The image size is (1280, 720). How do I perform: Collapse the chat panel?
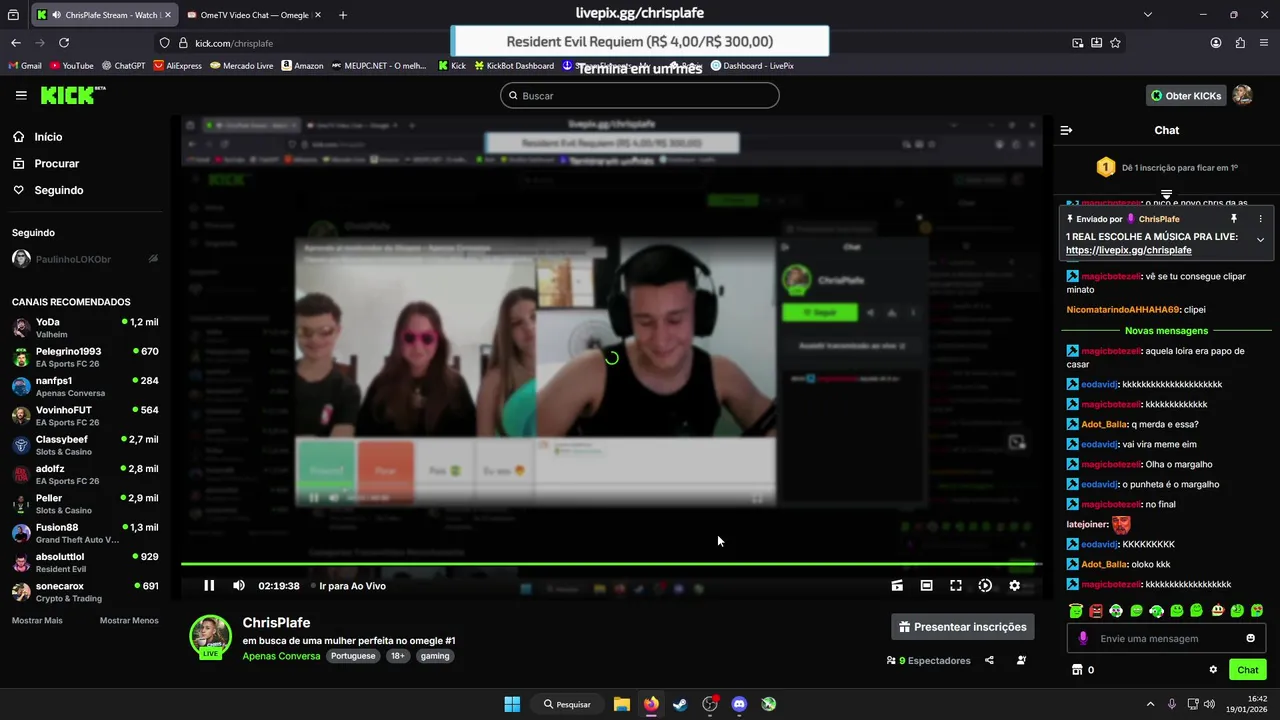click(x=1066, y=130)
